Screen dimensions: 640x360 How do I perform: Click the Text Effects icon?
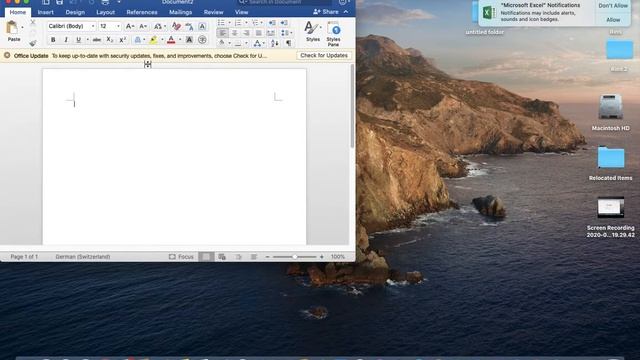pyautogui.click(x=138, y=40)
